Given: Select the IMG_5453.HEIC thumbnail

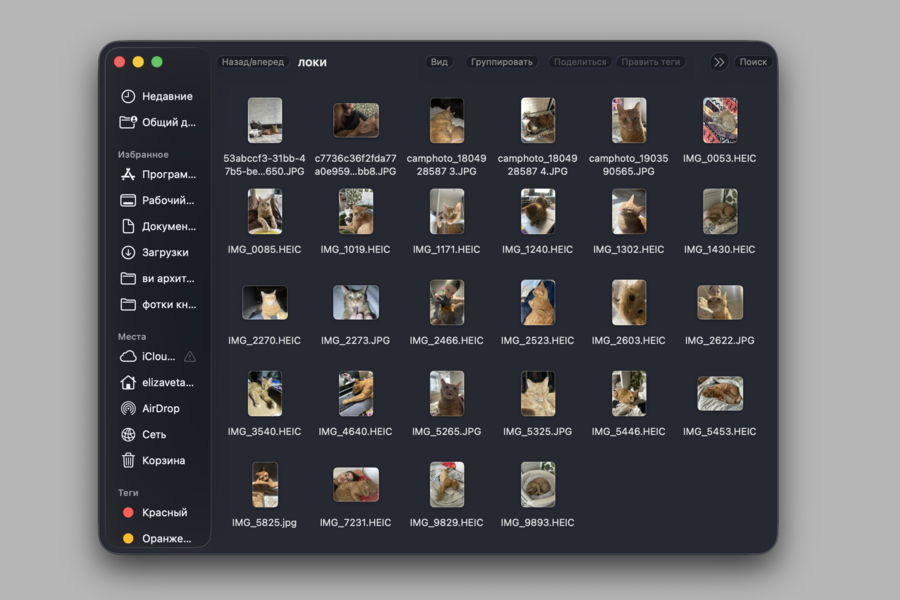Looking at the screenshot, I should pyautogui.click(x=720, y=394).
